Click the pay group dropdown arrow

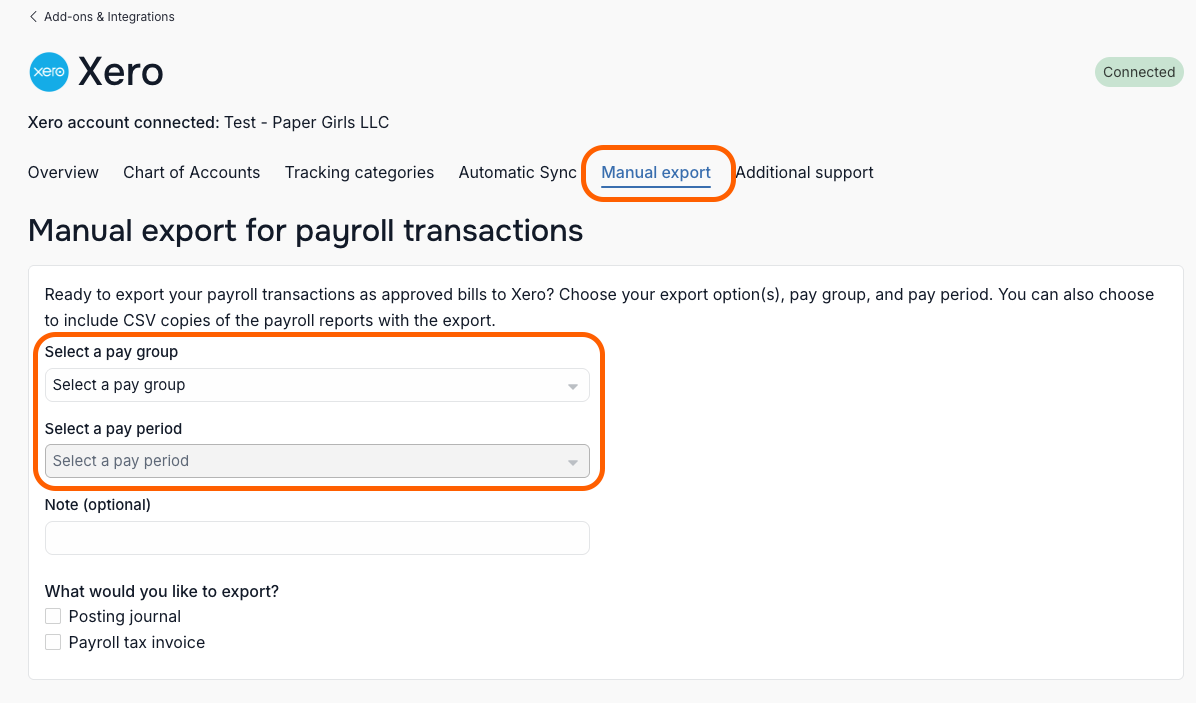[x=572, y=387]
